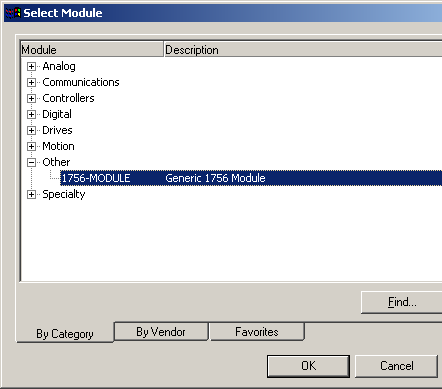Expand the Communications category
442x389 pixels.
pyautogui.click(x=31, y=82)
